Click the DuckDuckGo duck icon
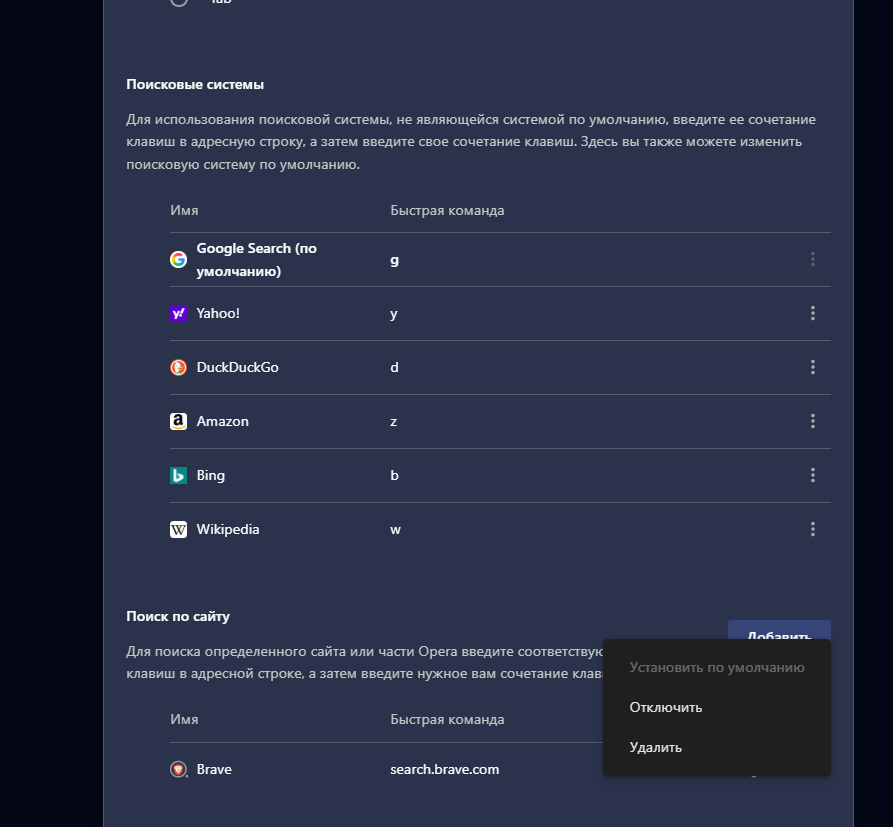Viewport: 893px width, 827px height. [178, 368]
